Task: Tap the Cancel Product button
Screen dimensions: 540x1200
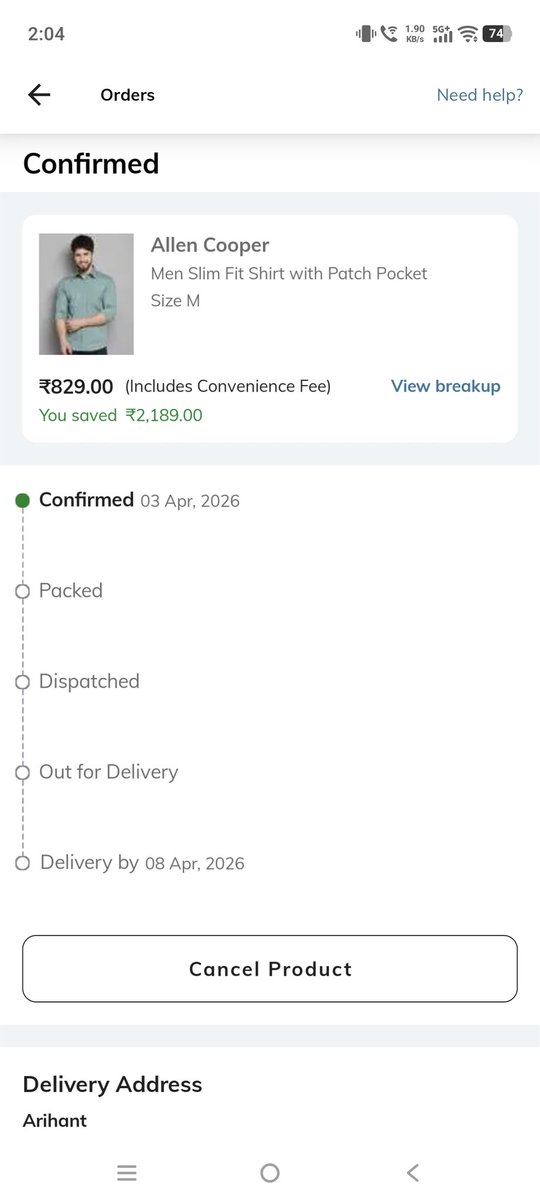Action: pos(270,968)
